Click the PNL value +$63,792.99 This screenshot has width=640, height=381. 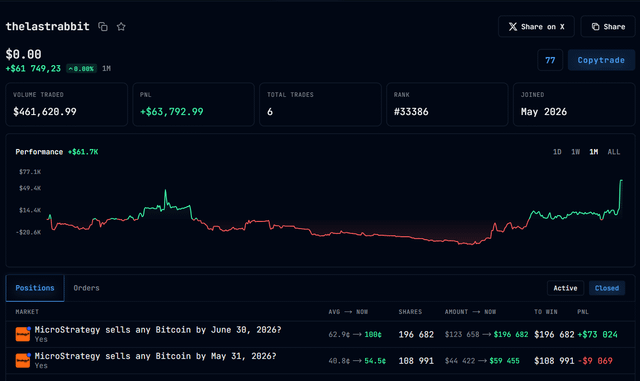[x=171, y=111]
